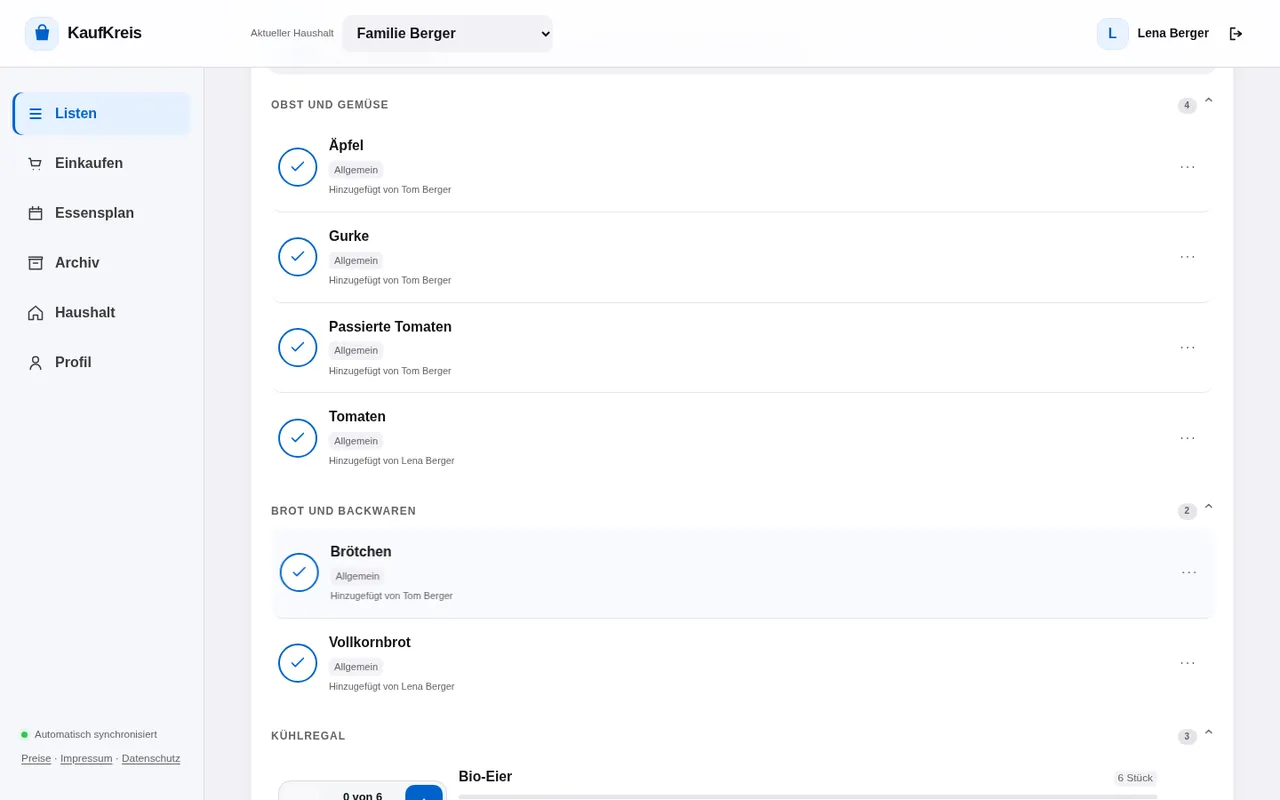Log out using the exit icon

(x=1236, y=33)
